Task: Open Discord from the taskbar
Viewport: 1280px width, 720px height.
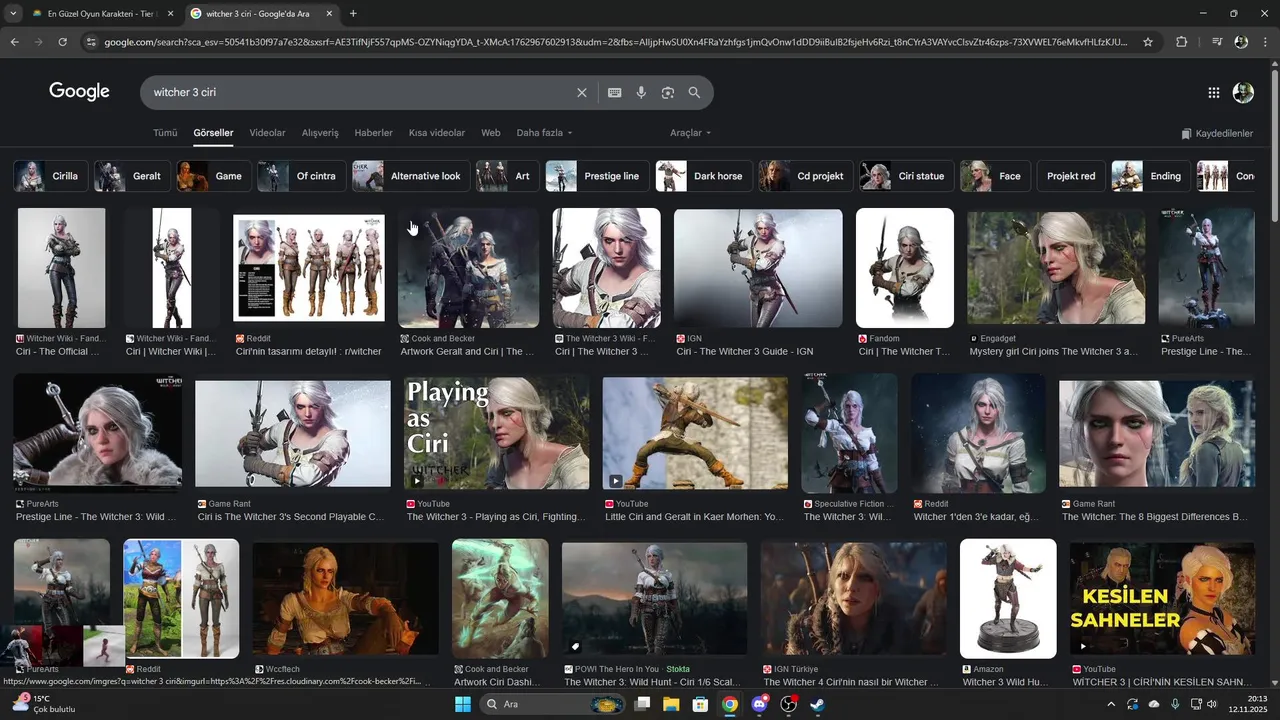Action: click(759, 704)
